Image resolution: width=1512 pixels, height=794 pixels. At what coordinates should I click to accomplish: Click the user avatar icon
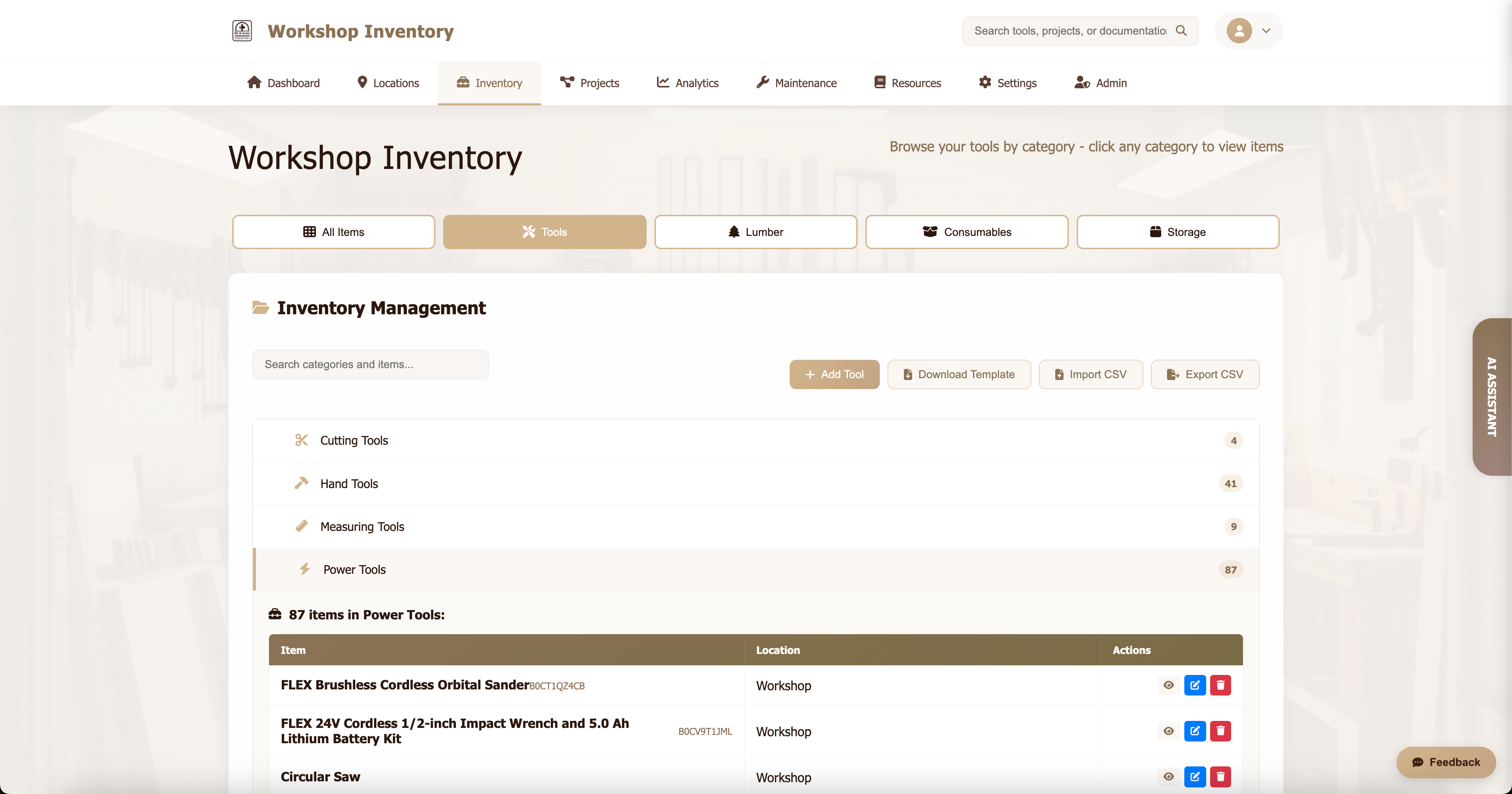click(1239, 31)
